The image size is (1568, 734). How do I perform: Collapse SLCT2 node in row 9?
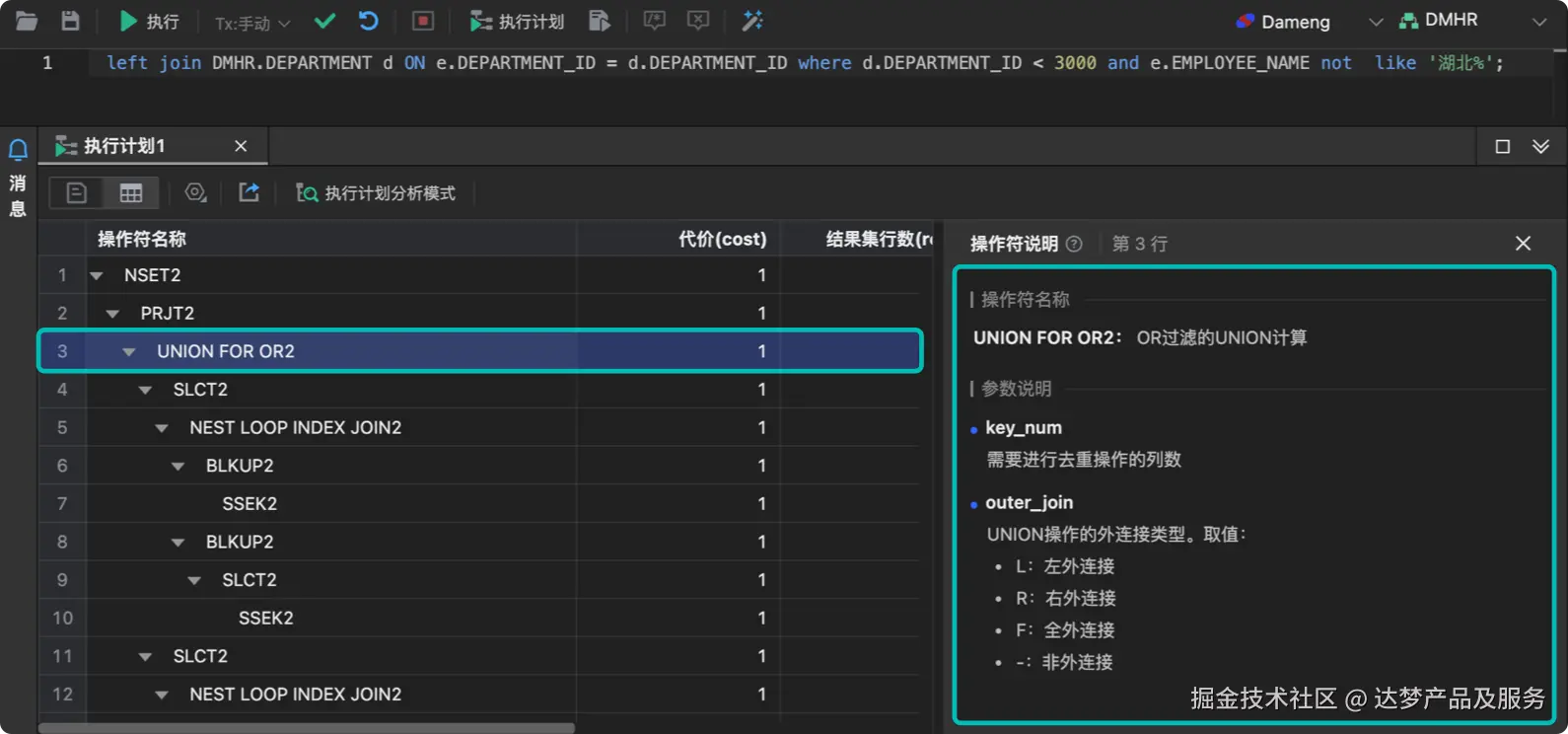(x=194, y=580)
